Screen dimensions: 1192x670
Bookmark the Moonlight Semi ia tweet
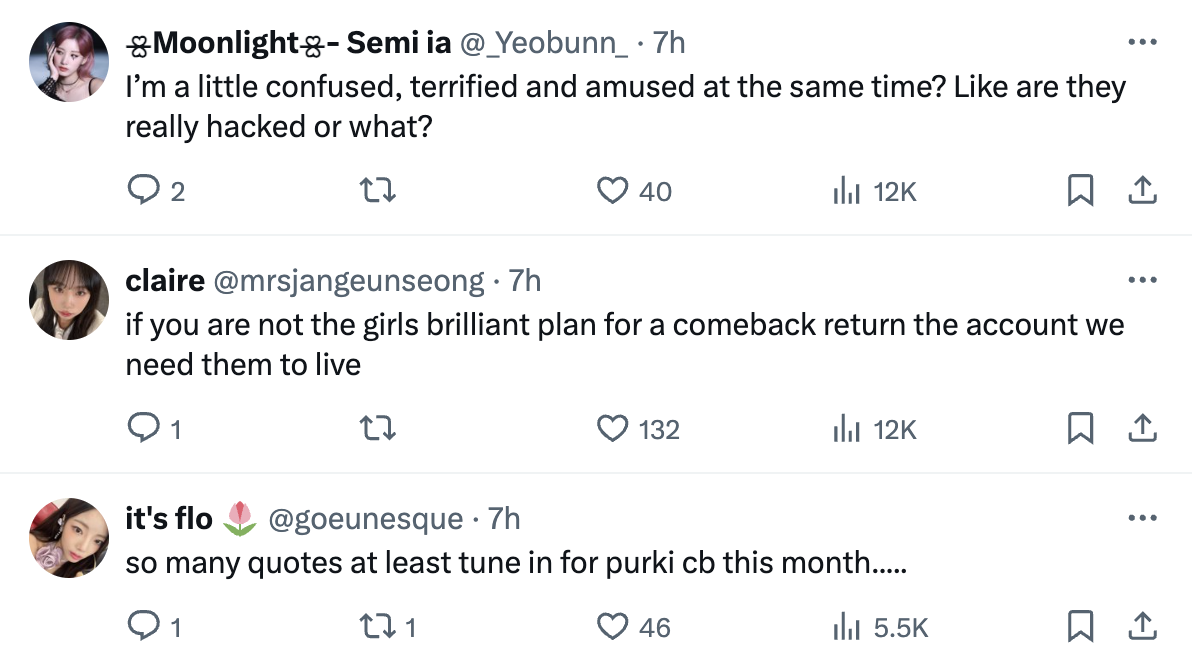pos(1079,191)
